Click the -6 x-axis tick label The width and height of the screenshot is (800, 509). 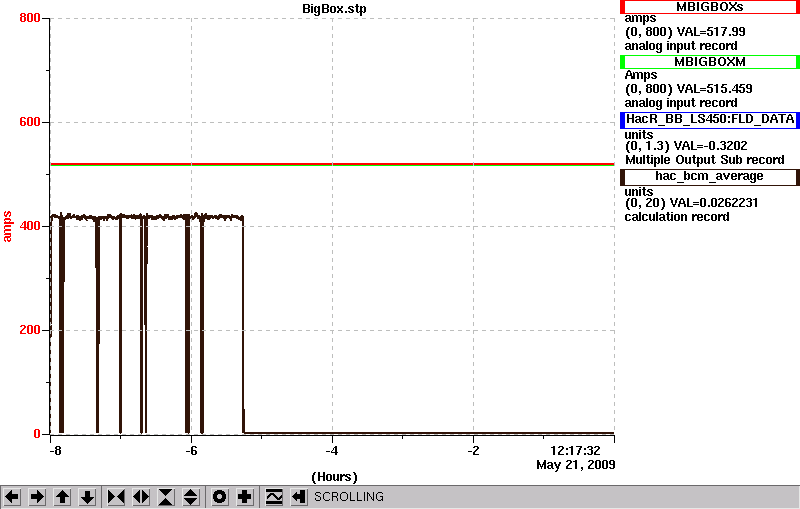point(191,451)
